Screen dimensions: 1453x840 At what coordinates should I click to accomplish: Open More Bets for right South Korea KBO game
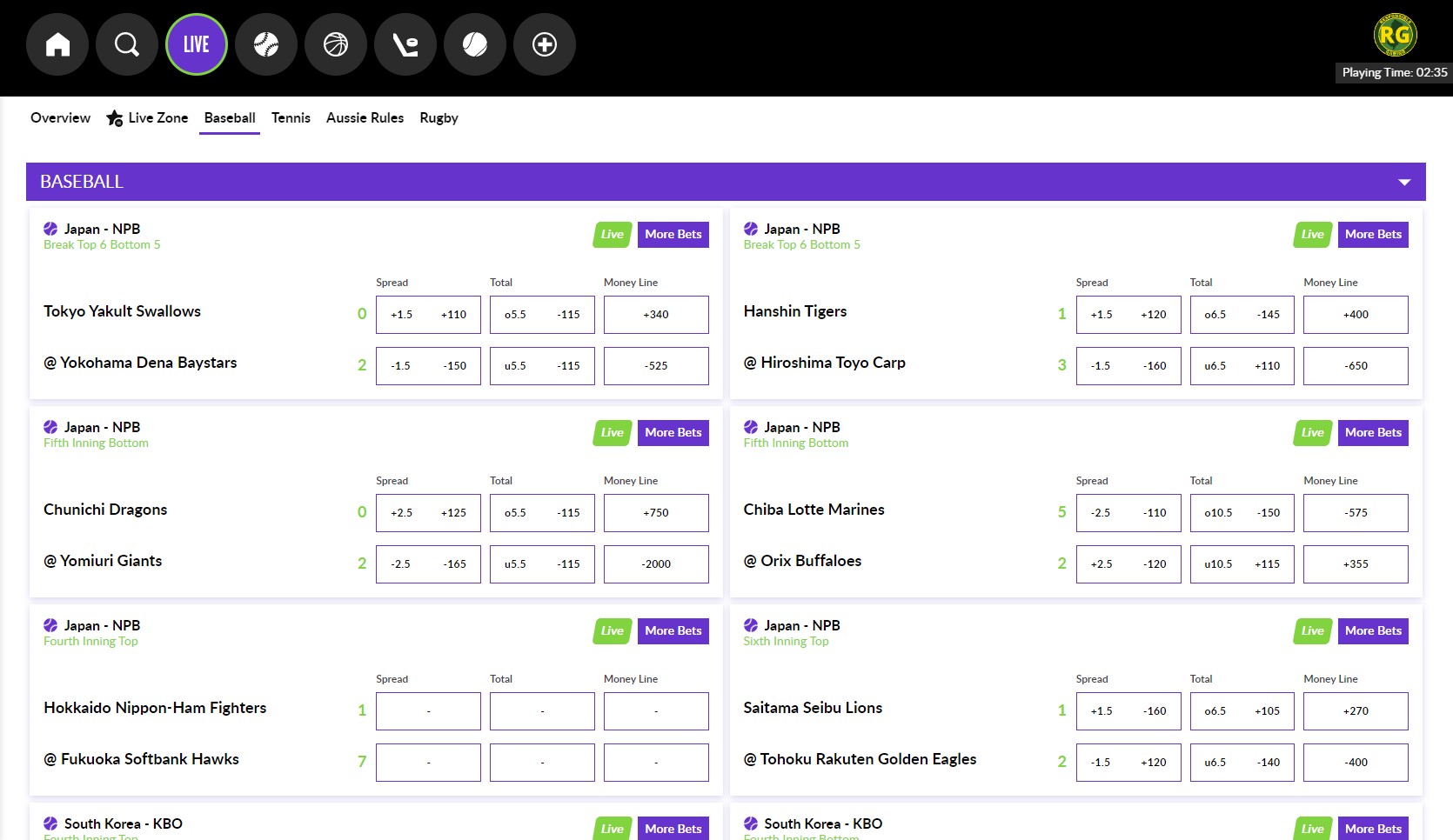pos(1373,829)
